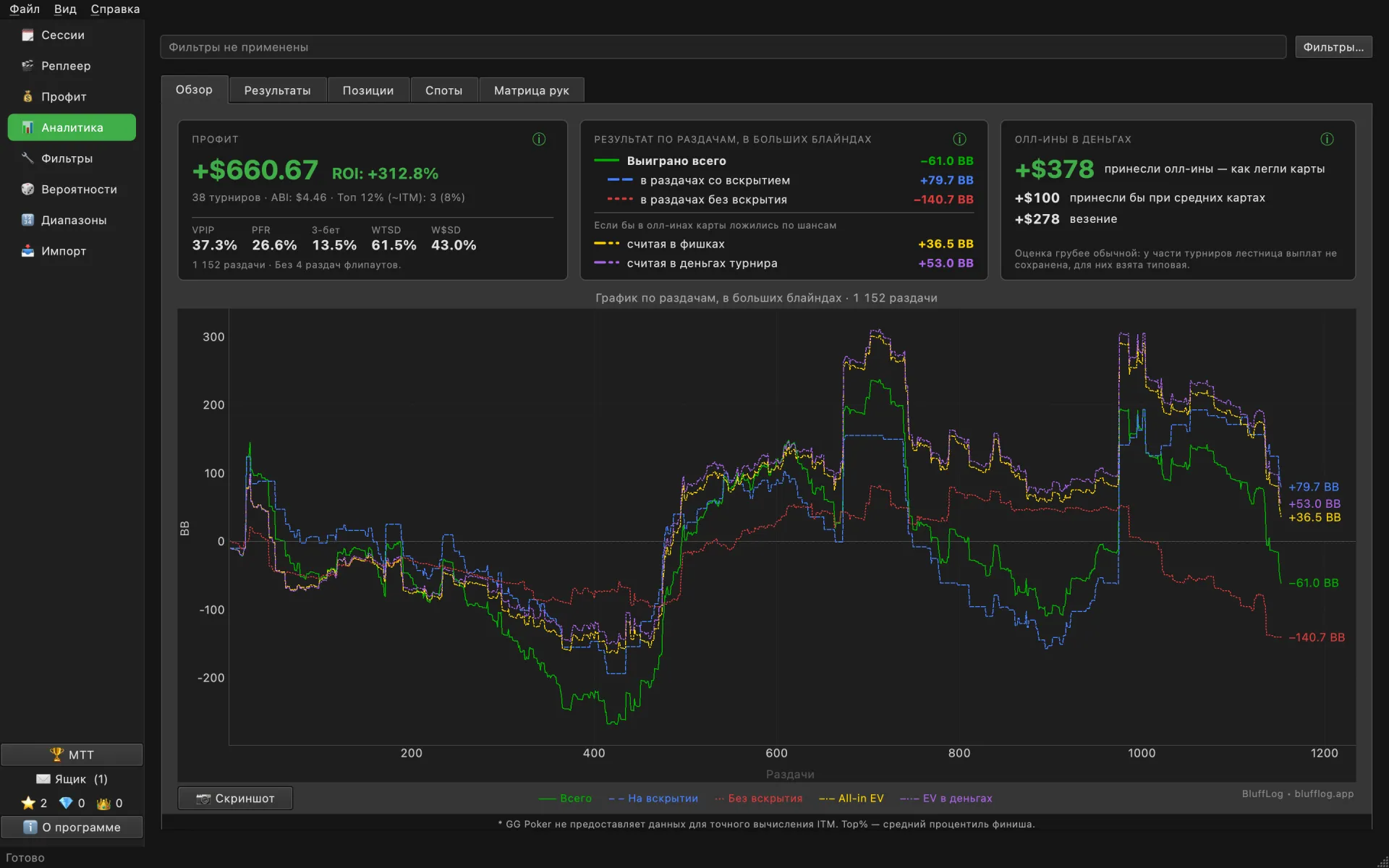Open the Фильтры... button at top right
1389x868 pixels.
pyautogui.click(x=1333, y=47)
